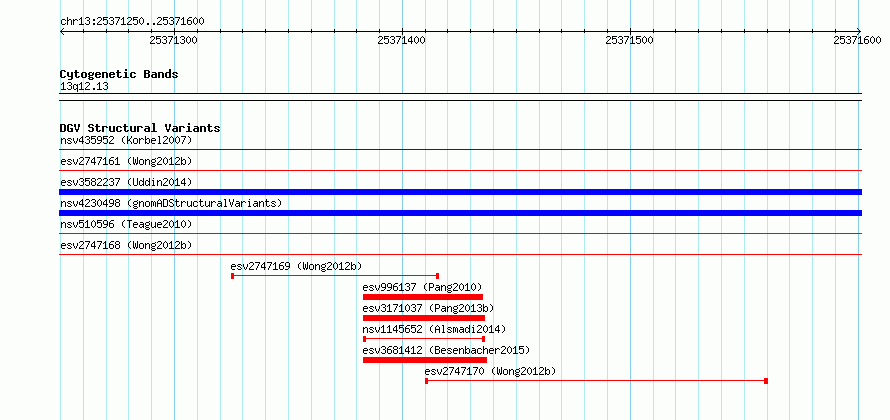The image size is (890, 420).
Task: Click the purple line under nsv435952
Action: tap(460, 150)
